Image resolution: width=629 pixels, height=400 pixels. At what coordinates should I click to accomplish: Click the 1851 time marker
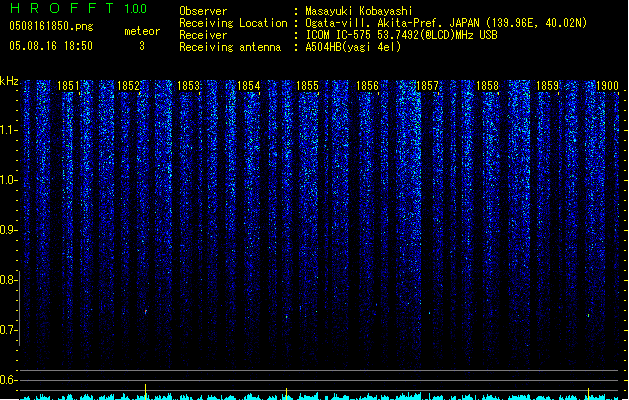point(68,86)
